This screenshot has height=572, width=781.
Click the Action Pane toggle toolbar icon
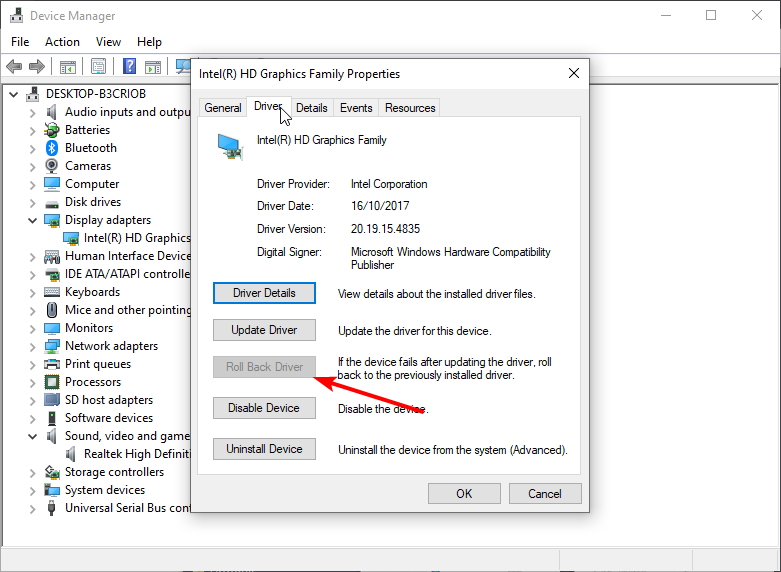click(x=153, y=66)
